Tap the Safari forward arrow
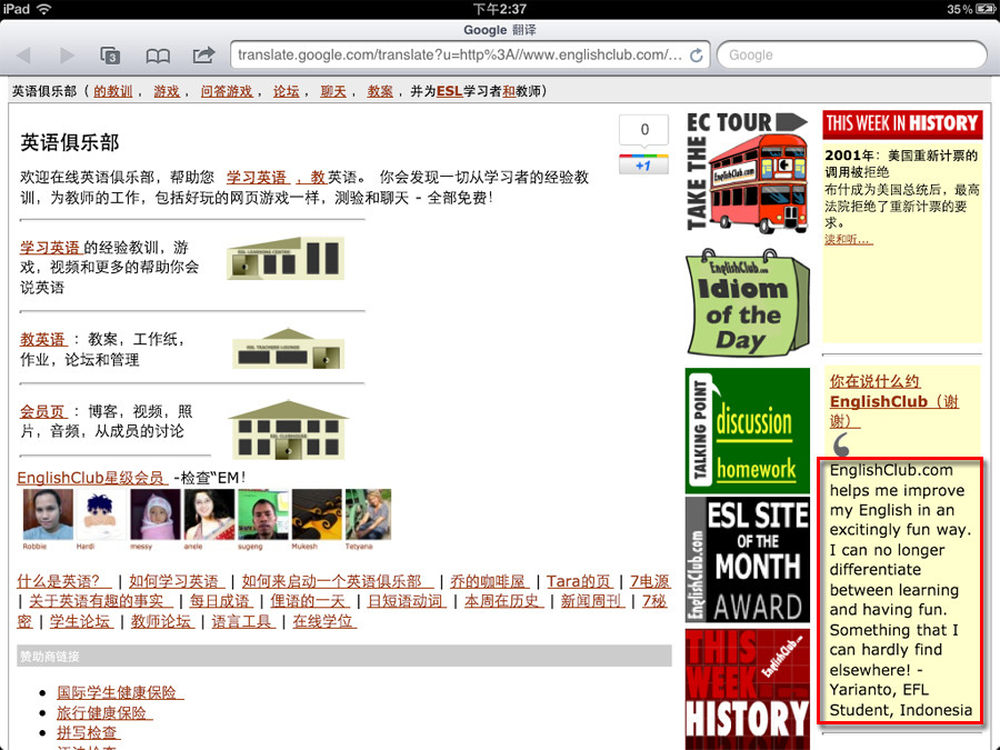The height and width of the screenshot is (750, 1000). coord(67,55)
